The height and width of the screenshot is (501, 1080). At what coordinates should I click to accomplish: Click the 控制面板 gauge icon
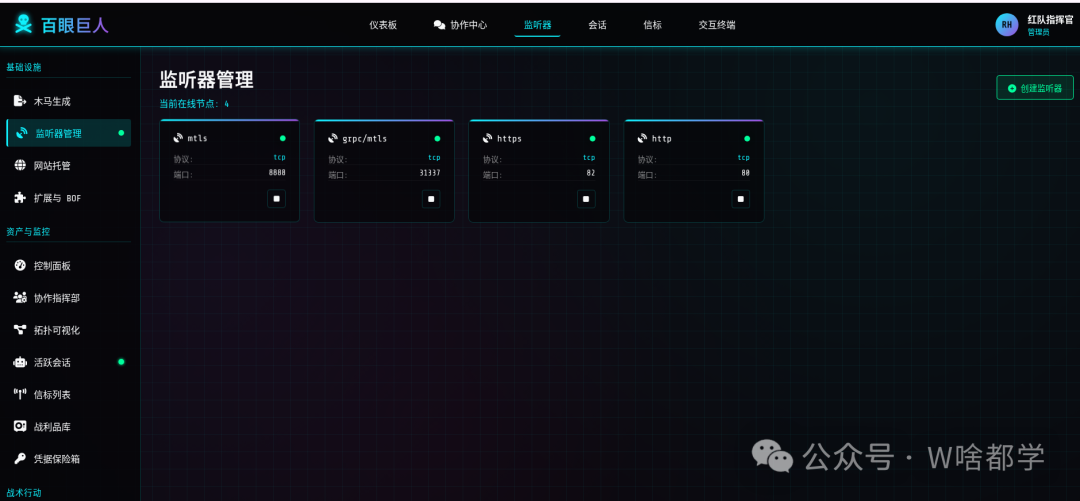click(20, 265)
